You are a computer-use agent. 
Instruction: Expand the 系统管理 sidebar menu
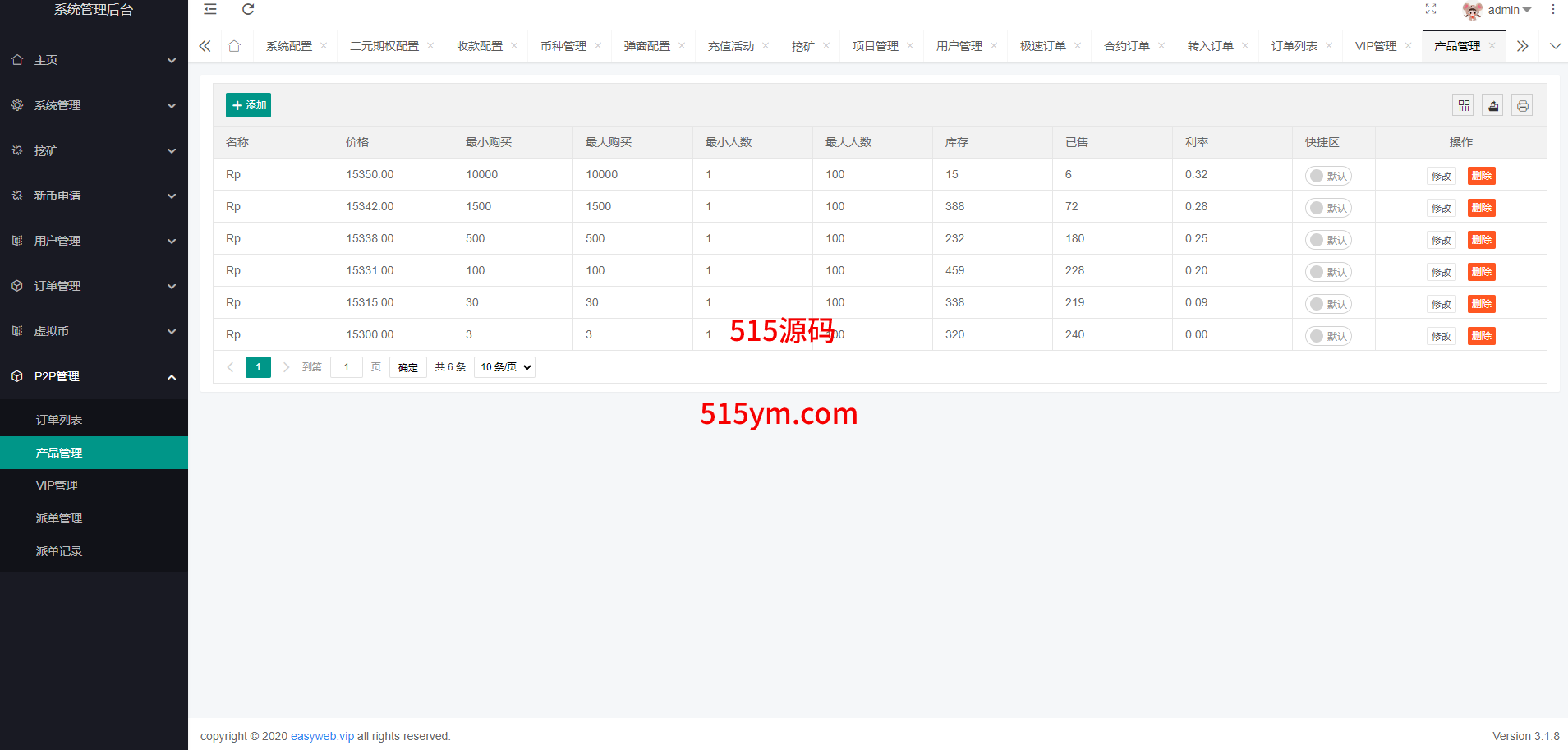tap(94, 105)
